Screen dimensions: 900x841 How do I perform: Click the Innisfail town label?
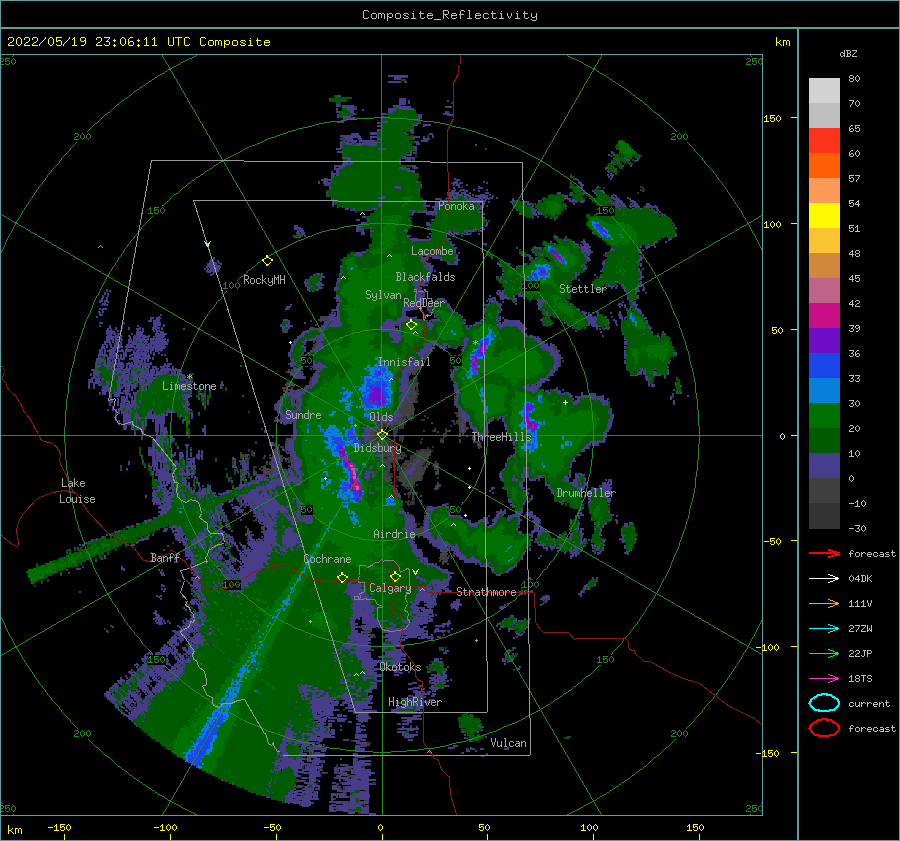(x=404, y=362)
